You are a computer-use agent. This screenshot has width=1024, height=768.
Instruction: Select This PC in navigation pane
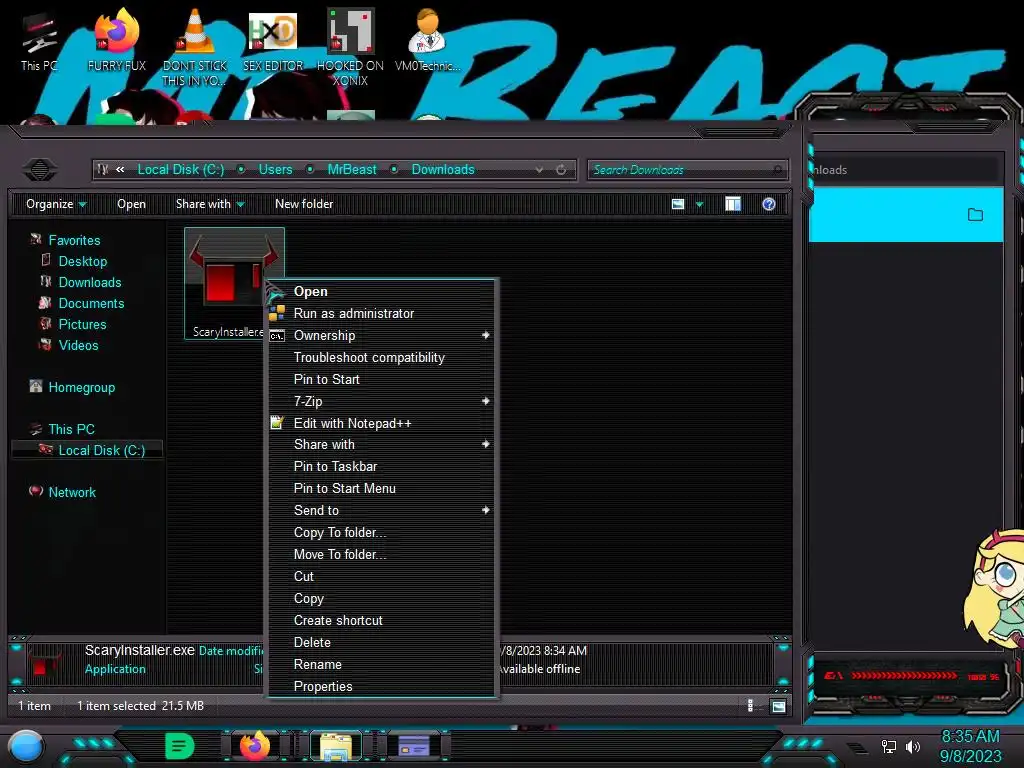(x=71, y=429)
